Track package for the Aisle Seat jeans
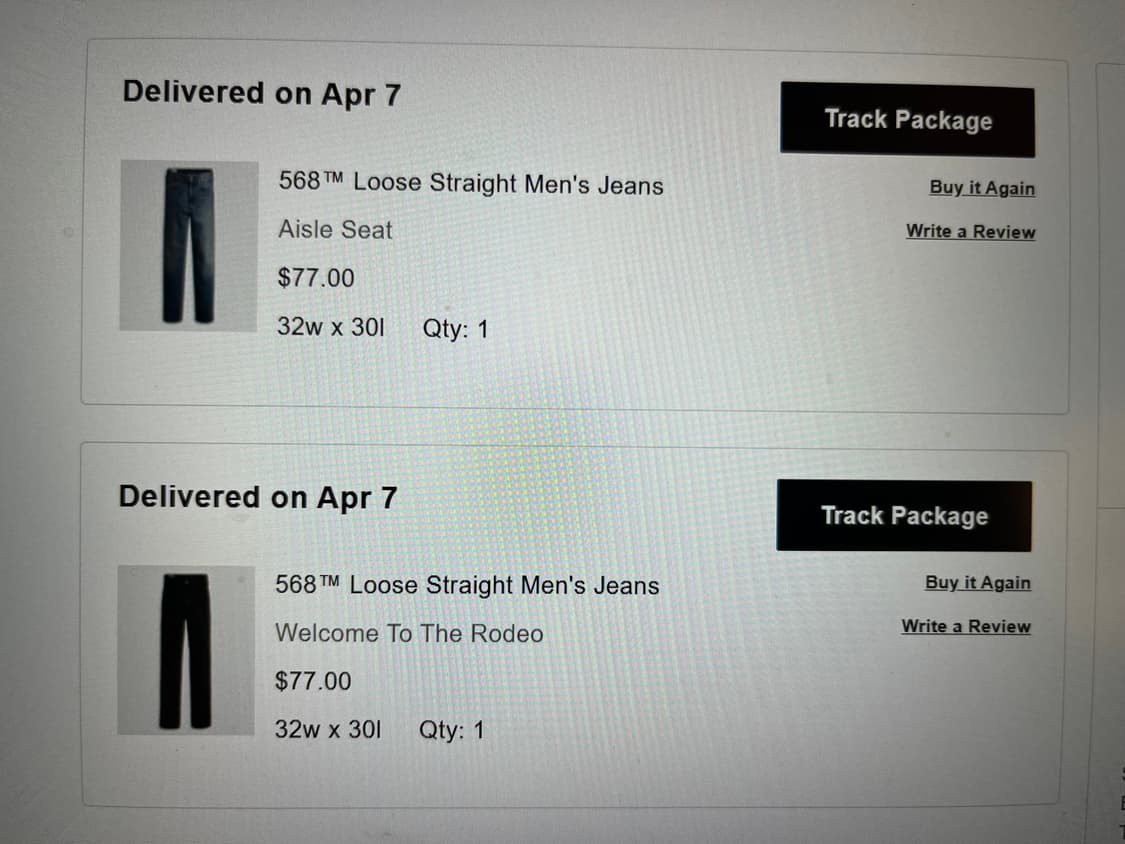1125x844 pixels. coord(907,120)
